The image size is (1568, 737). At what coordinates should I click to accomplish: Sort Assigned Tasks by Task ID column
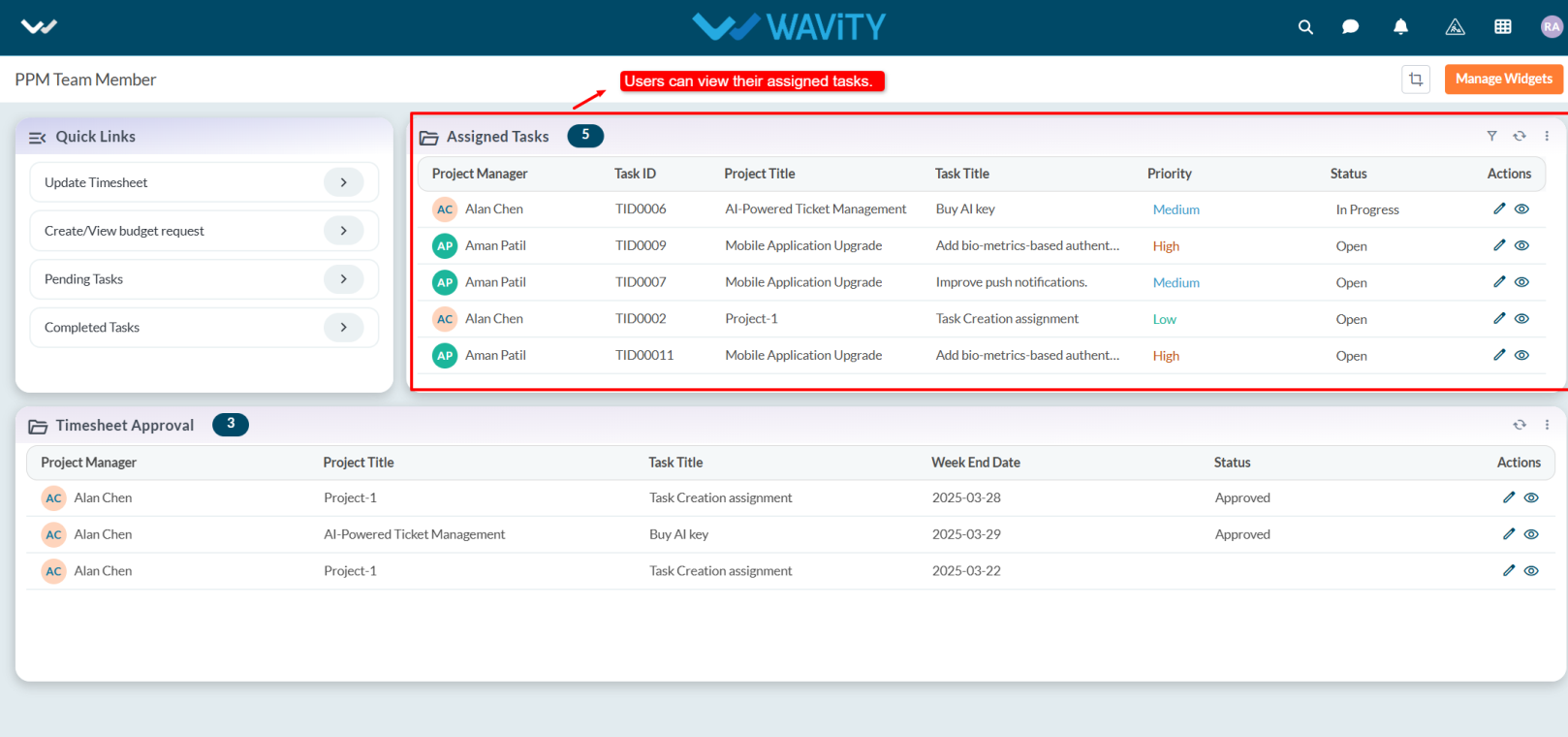pos(635,174)
